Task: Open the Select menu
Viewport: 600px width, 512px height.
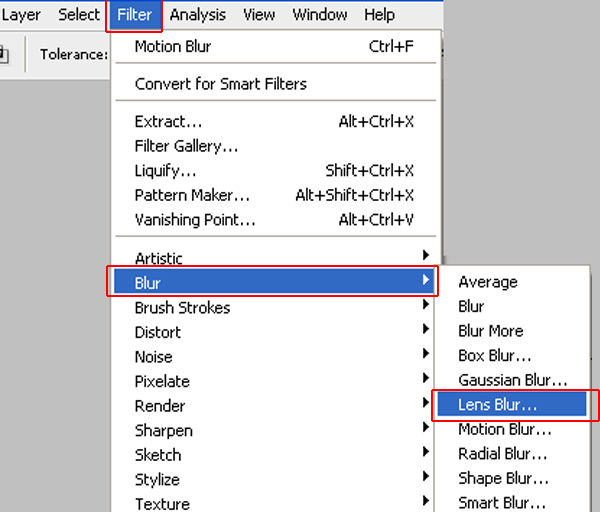Action: click(79, 15)
